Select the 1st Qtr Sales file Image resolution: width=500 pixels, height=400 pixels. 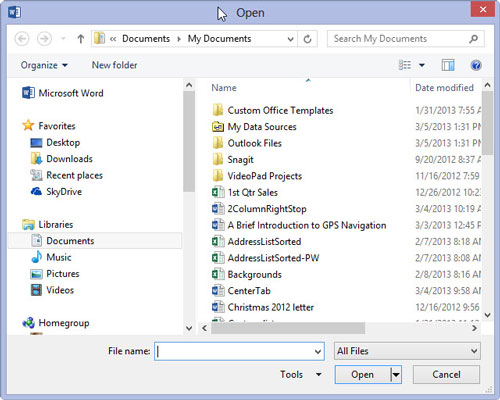click(x=245, y=192)
